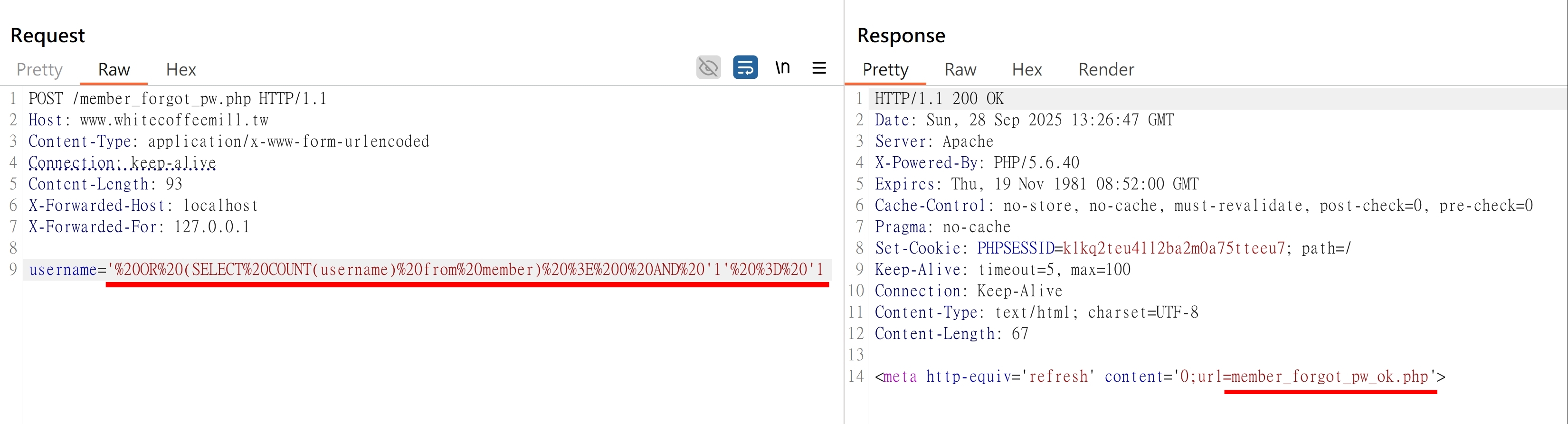Click the X-Powered-By: PHP/5.6.40 header
This screenshot has height=424, width=1568.
[x=977, y=162]
